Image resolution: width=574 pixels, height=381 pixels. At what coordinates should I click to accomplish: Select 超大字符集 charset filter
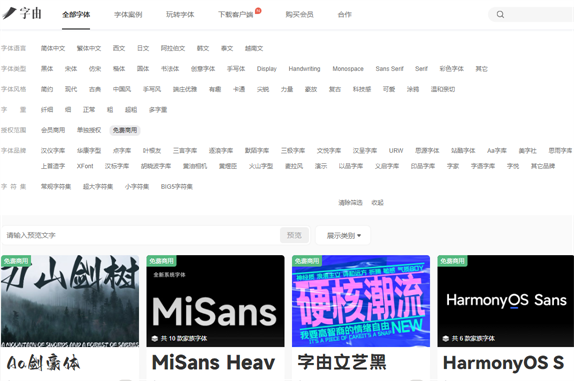(98, 187)
